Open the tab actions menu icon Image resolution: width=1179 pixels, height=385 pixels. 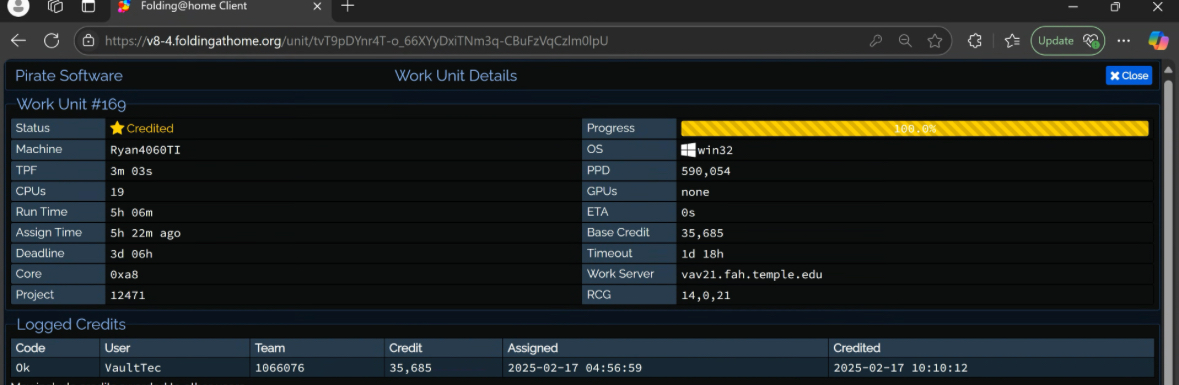(x=89, y=7)
